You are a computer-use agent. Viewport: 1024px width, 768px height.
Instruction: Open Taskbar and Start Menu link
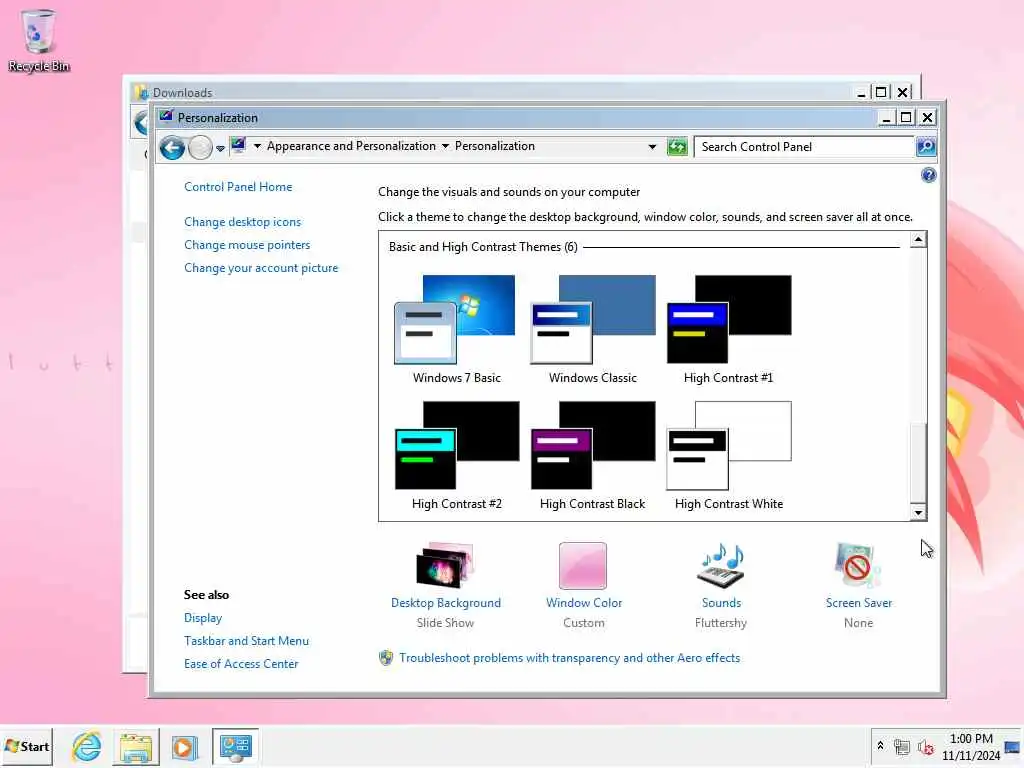(x=246, y=641)
